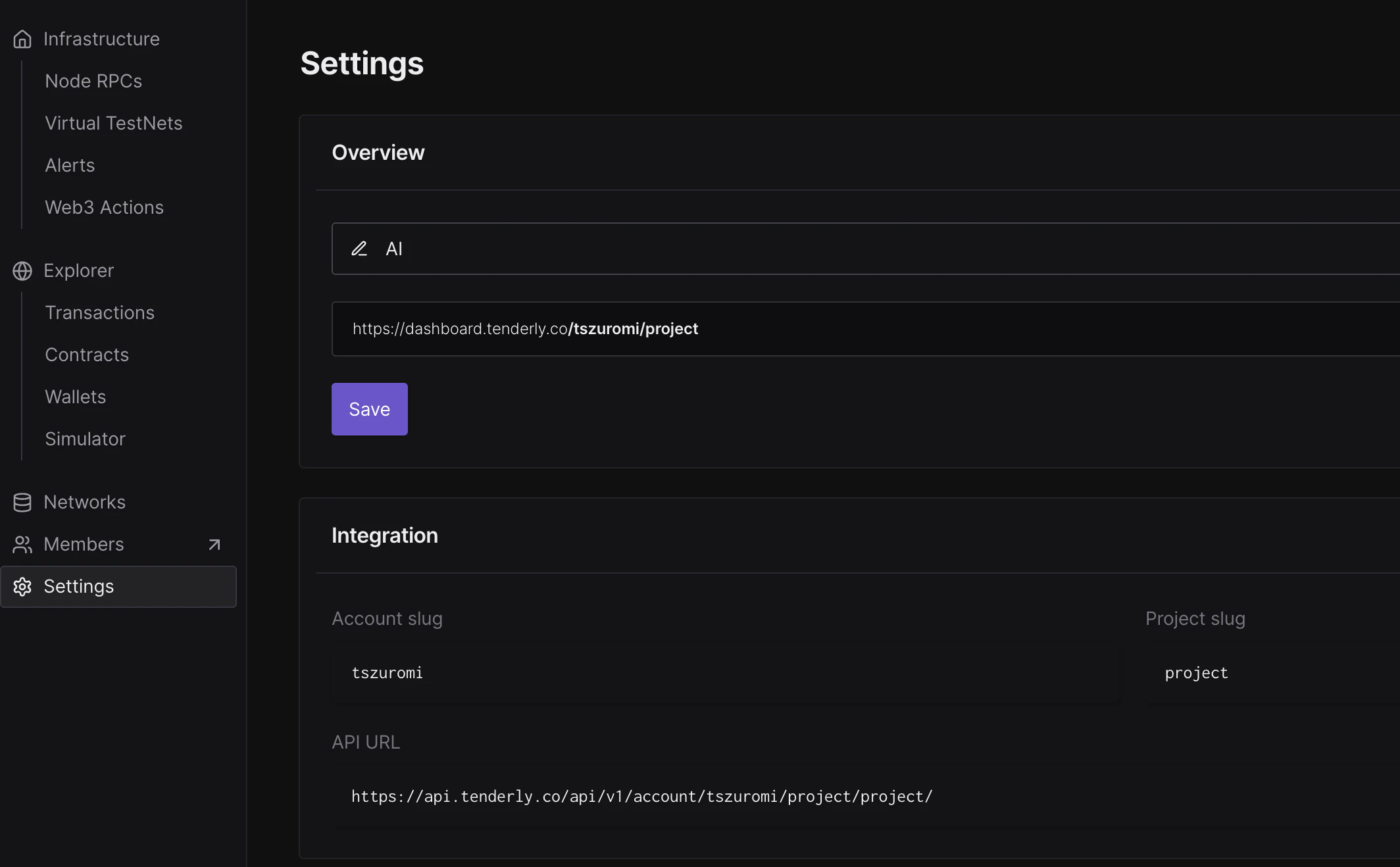Click the Explorer globe icon
This screenshot has height=867, width=1400.
22,271
